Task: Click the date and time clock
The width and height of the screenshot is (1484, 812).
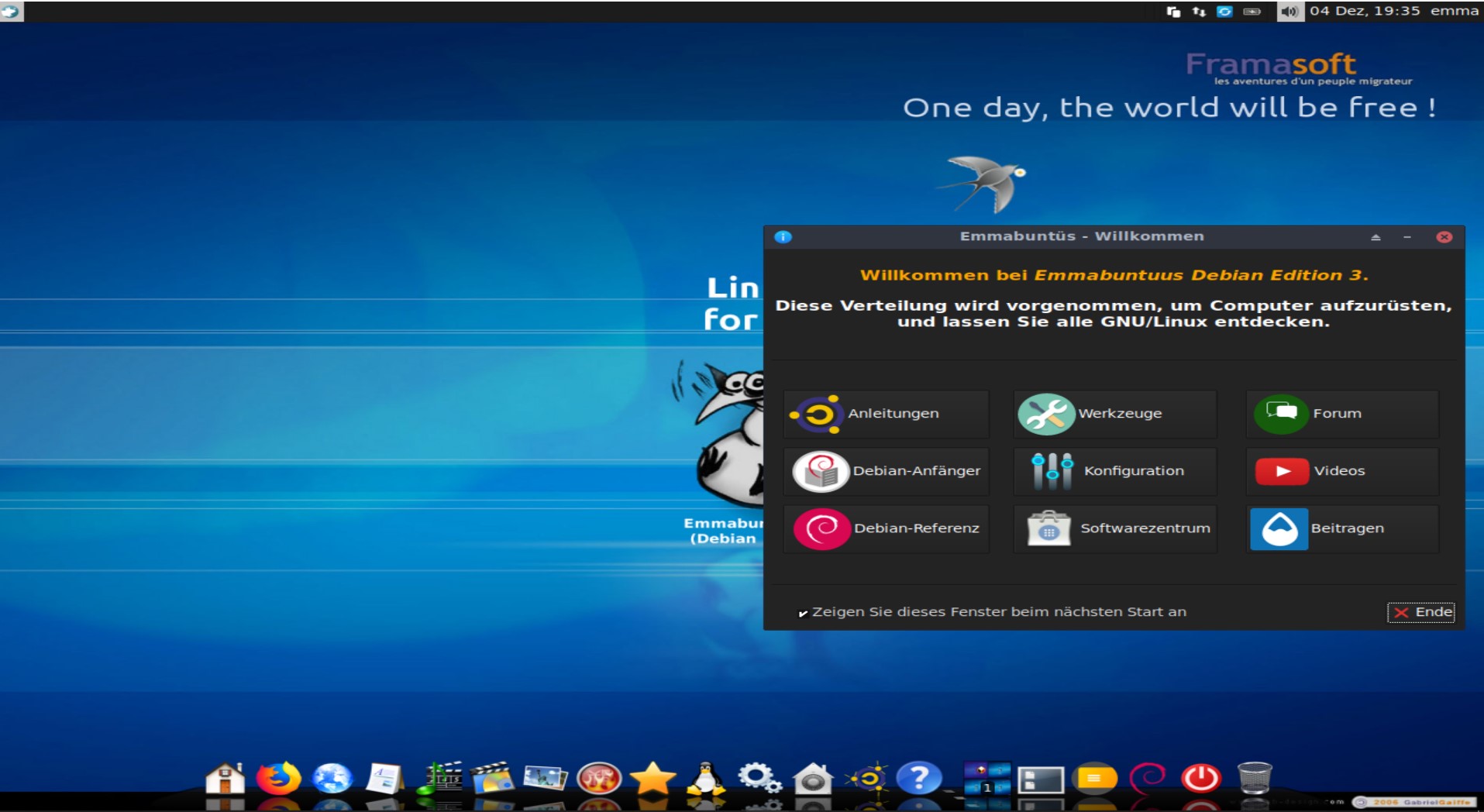Action: click(1365, 11)
